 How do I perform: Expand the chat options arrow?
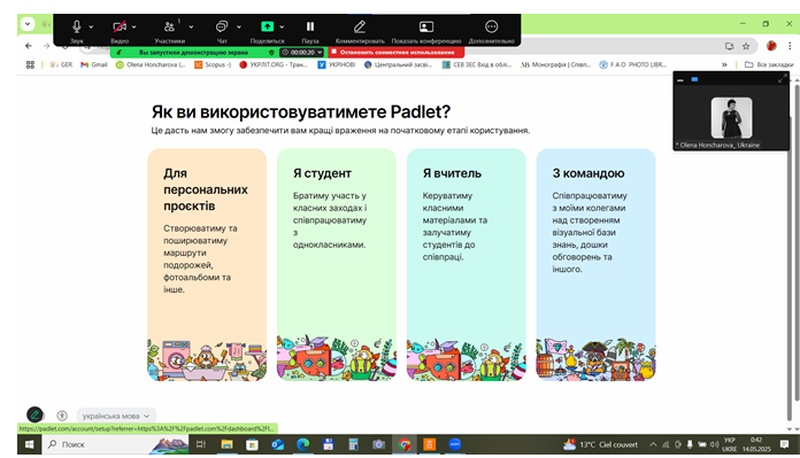click(x=238, y=27)
